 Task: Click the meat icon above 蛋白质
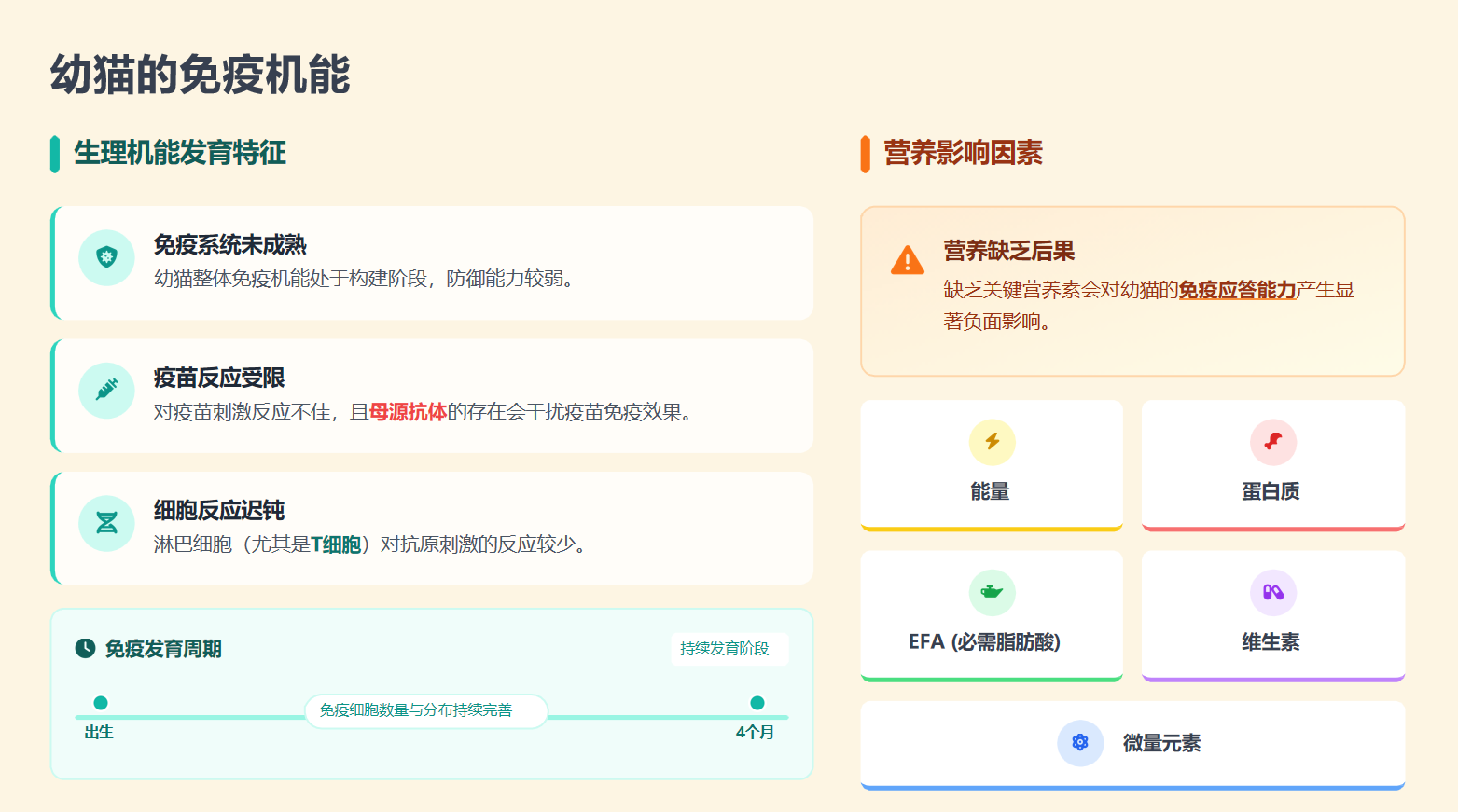click(x=1272, y=442)
